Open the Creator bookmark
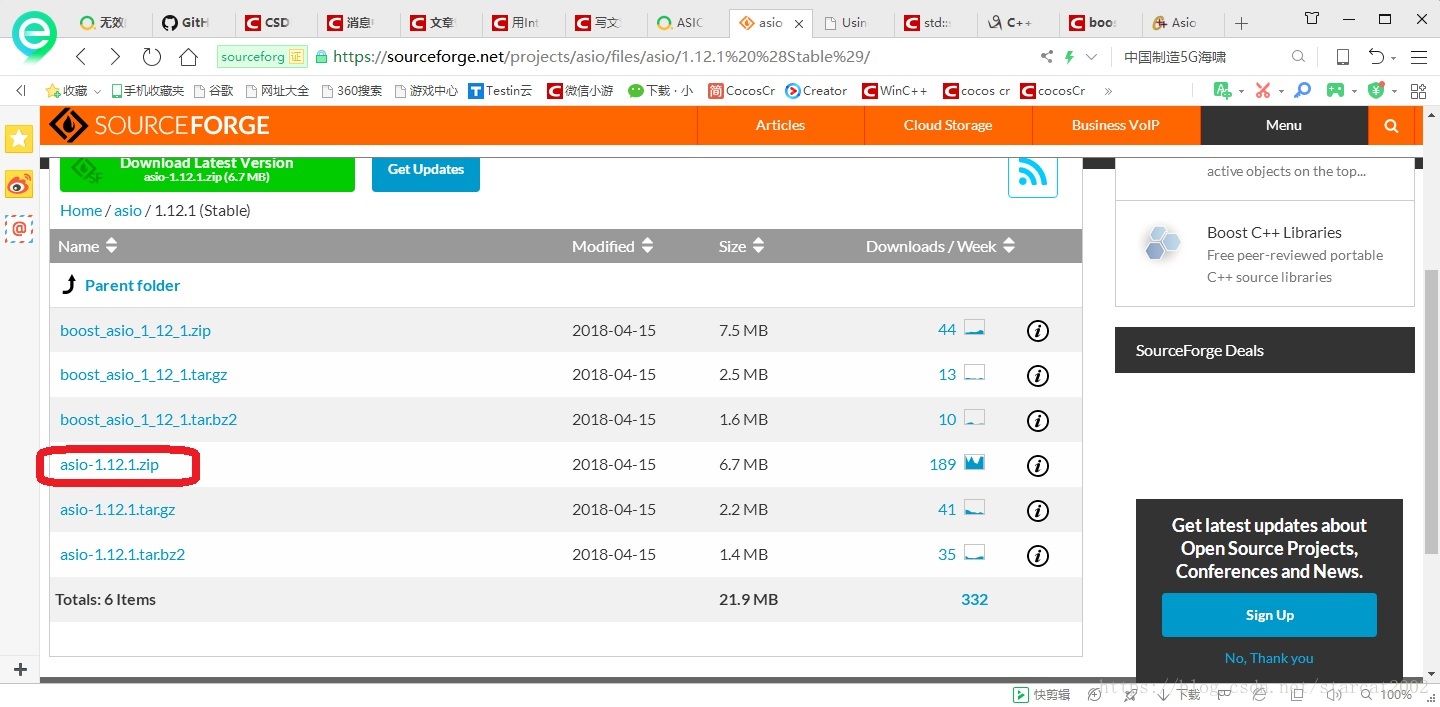1440x707 pixels. click(x=816, y=90)
